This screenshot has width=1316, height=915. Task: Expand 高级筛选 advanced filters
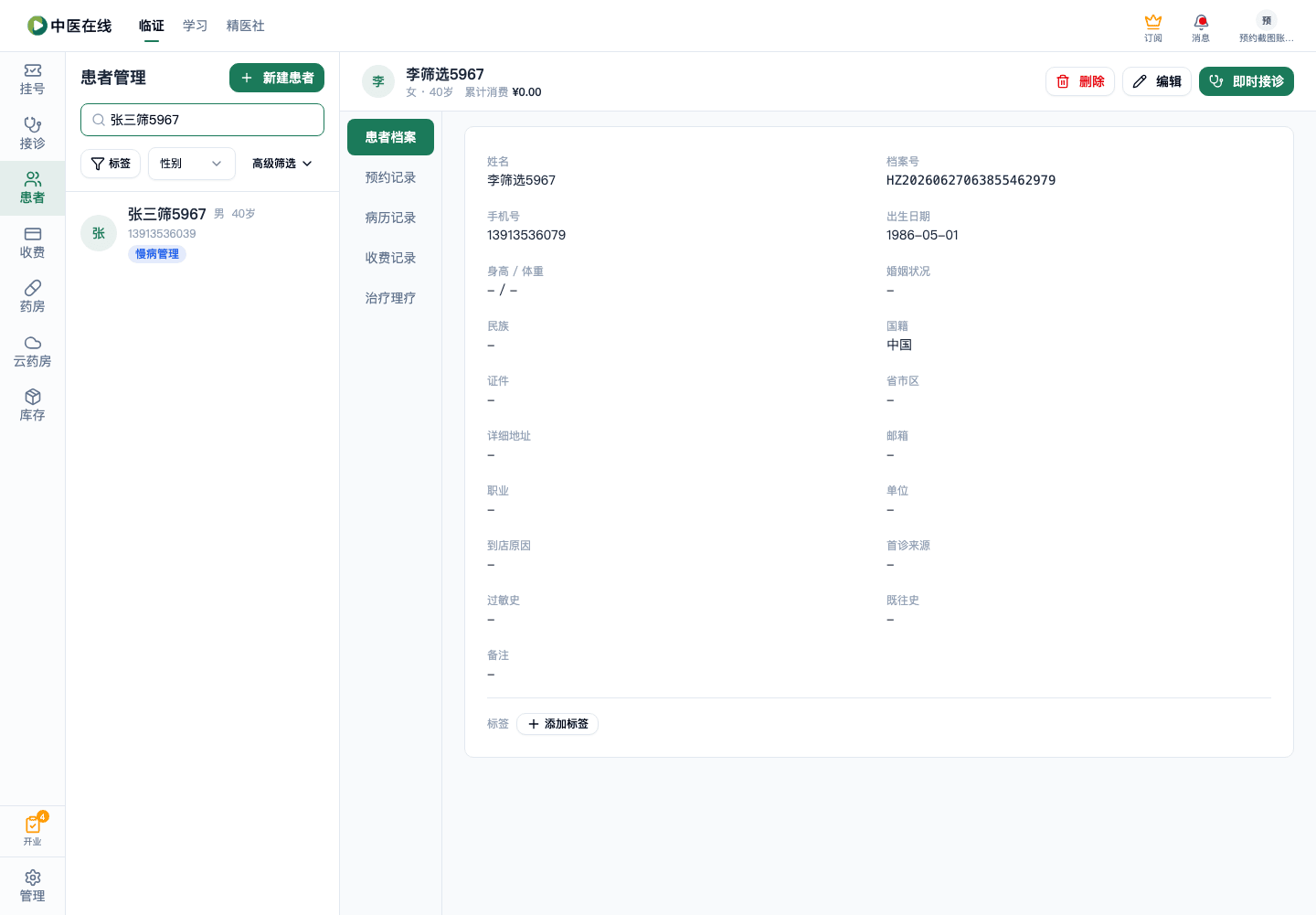[282, 164]
